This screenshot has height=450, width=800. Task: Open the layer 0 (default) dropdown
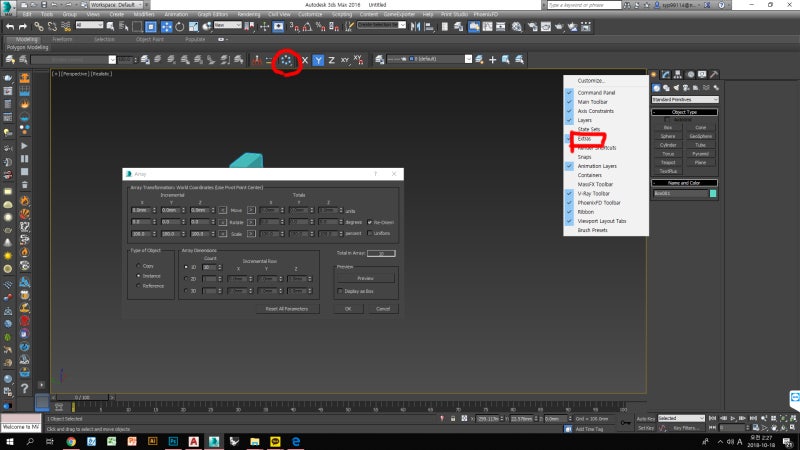[x=430, y=59]
